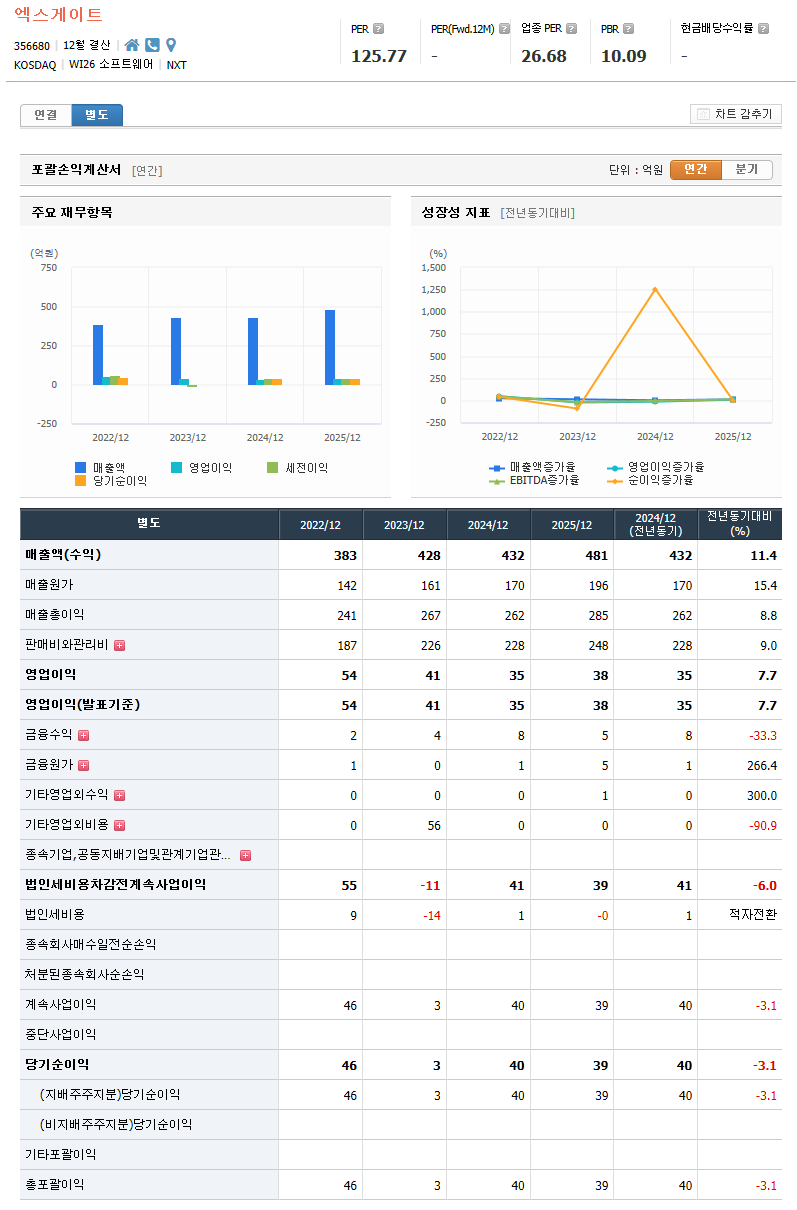Click the 당기순이익 orange legend swatch
Screen dimensions: 797x1210
pos(80,481)
